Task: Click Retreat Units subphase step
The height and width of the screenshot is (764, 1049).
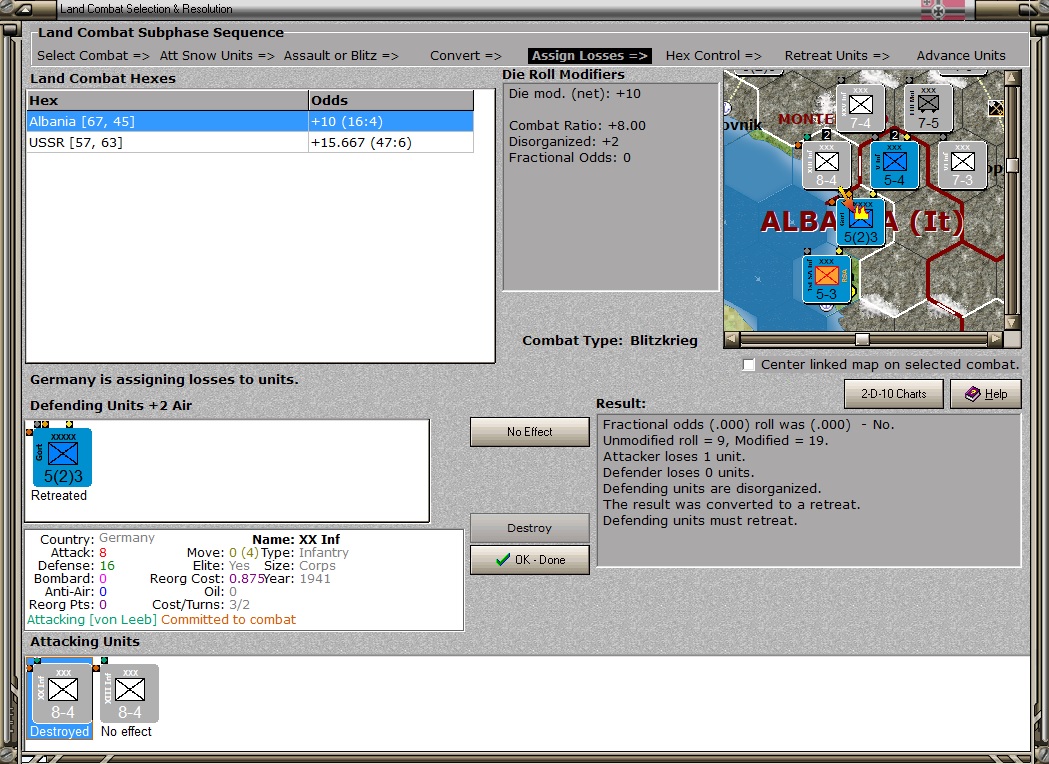Action: click(837, 56)
